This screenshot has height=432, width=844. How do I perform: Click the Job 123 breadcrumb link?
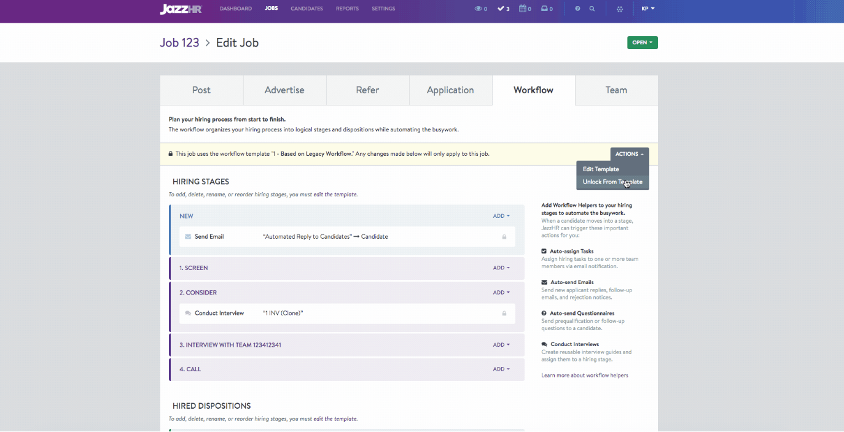pos(179,43)
